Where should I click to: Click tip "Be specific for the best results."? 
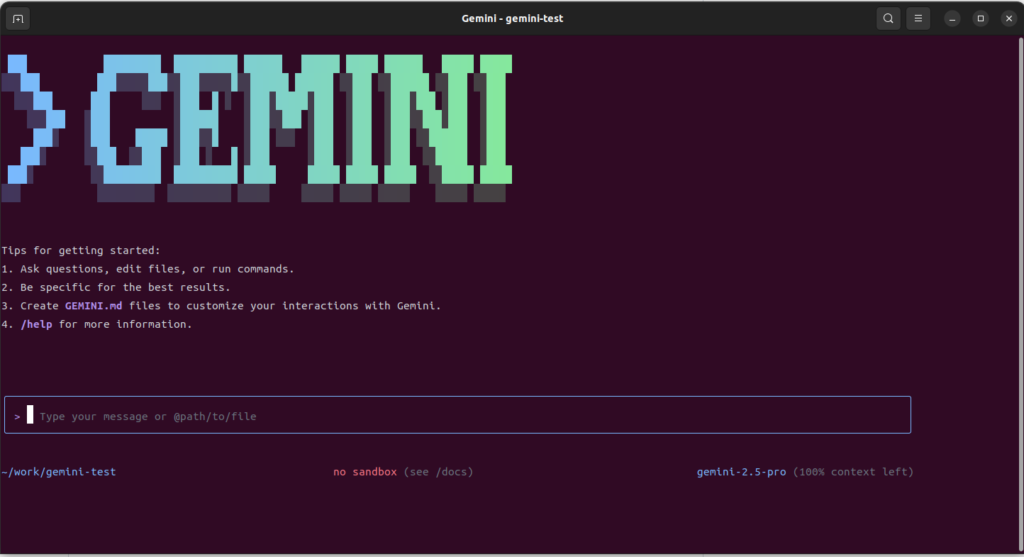point(125,287)
